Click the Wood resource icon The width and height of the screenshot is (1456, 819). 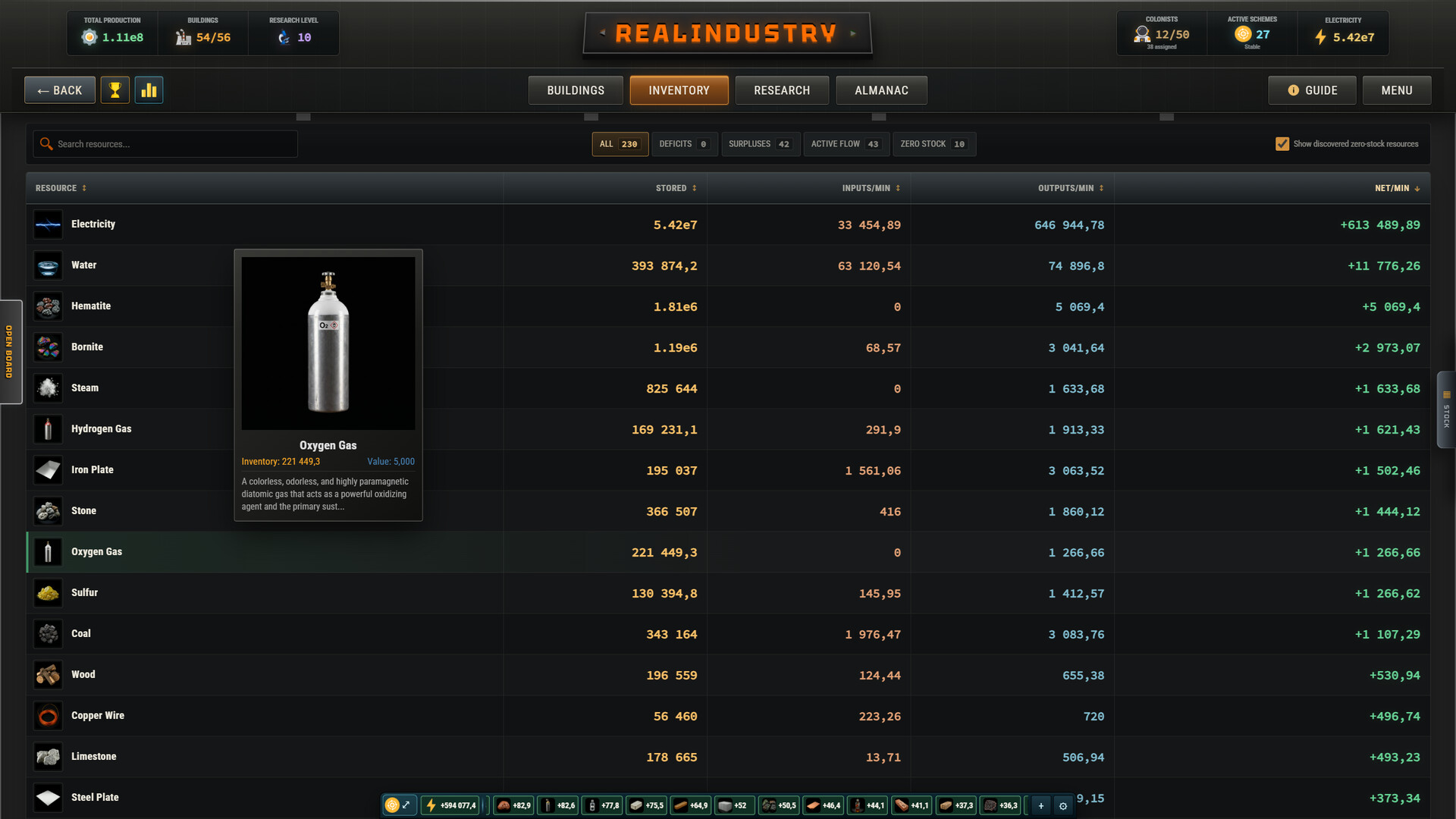tap(48, 675)
